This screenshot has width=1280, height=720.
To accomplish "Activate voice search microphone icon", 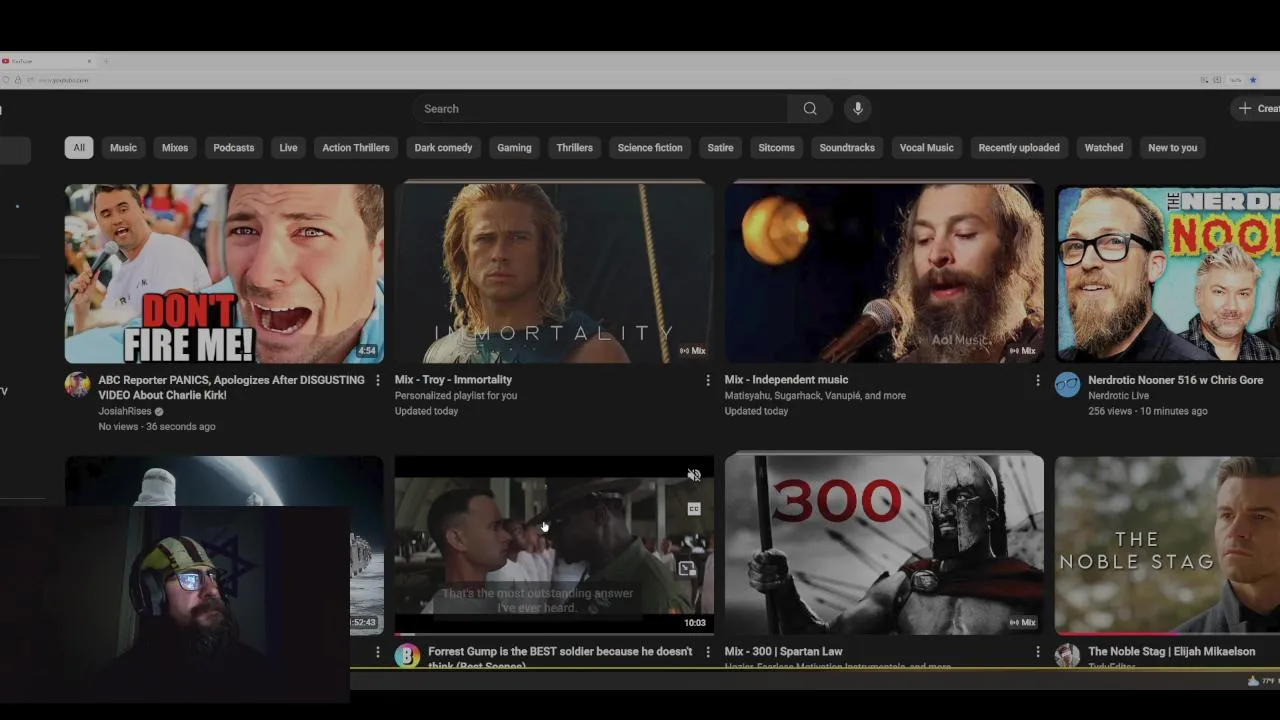I will click(x=857, y=109).
